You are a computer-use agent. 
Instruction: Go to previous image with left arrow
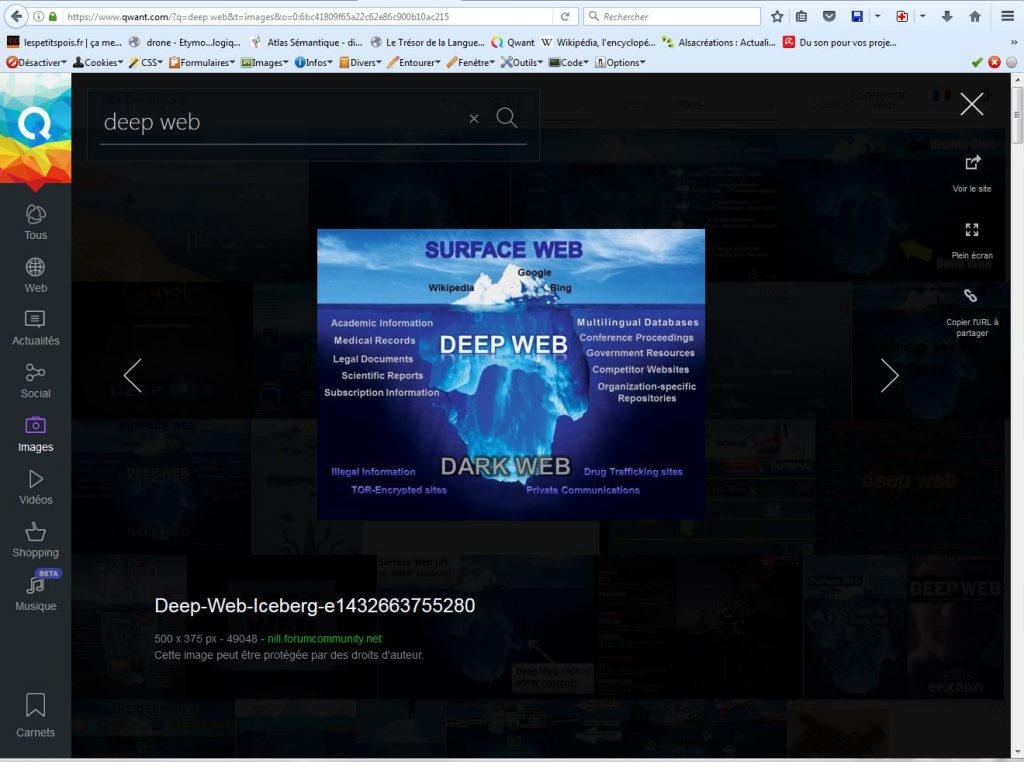133,375
